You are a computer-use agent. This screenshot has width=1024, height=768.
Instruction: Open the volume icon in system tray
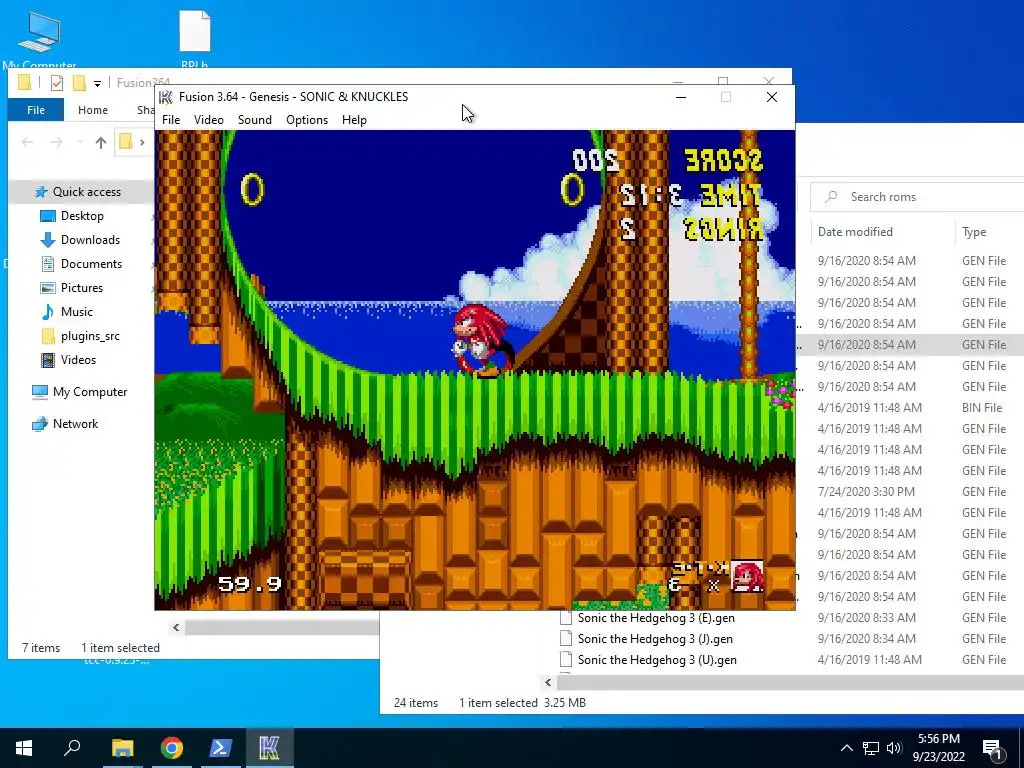point(894,748)
